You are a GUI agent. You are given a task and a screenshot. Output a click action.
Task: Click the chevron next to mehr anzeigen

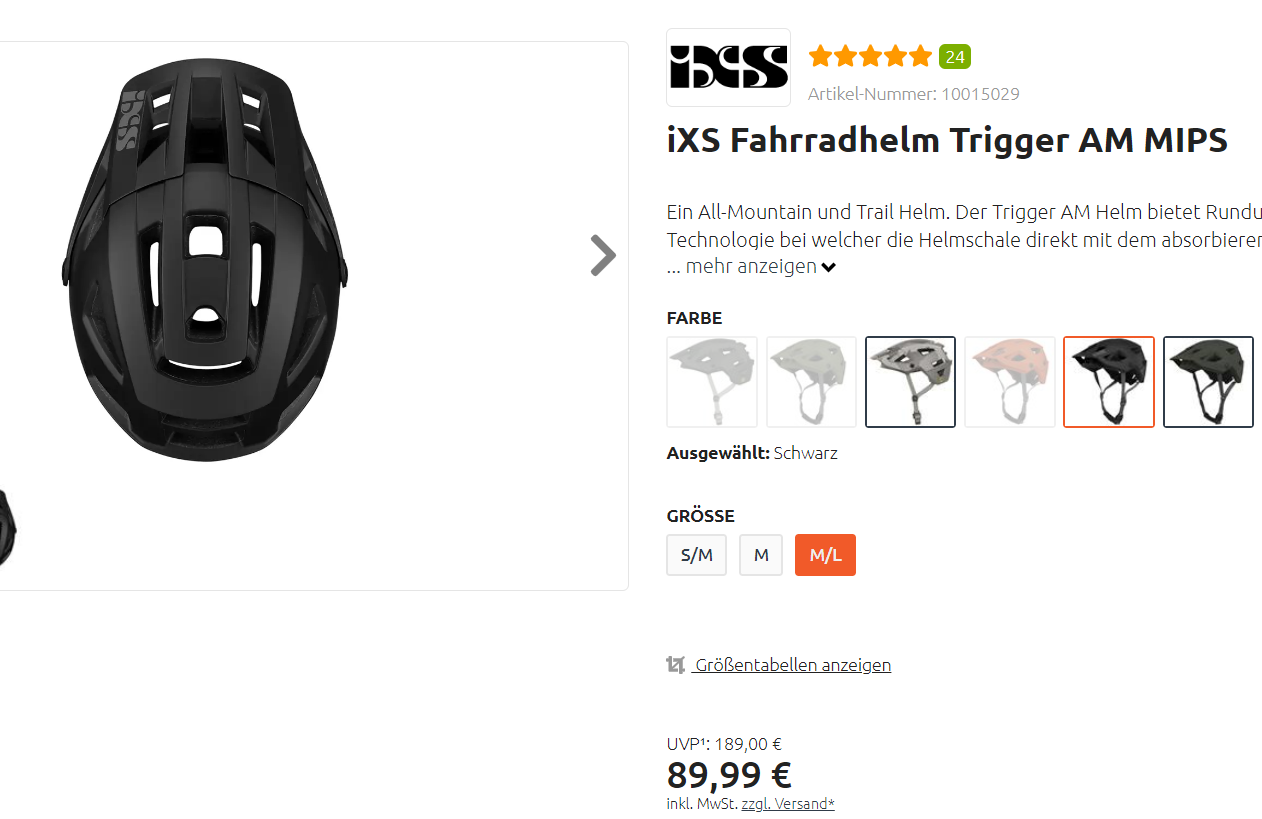pyautogui.click(x=829, y=268)
